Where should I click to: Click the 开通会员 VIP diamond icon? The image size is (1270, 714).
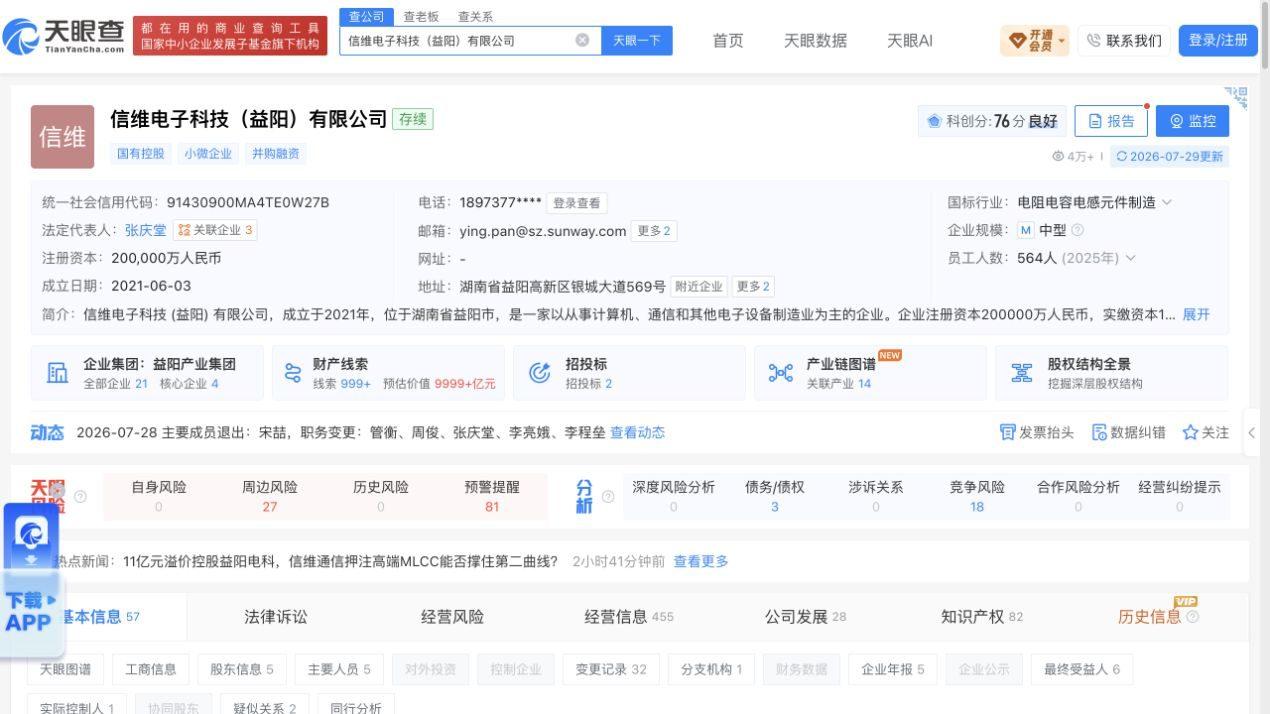coord(1017,40)
